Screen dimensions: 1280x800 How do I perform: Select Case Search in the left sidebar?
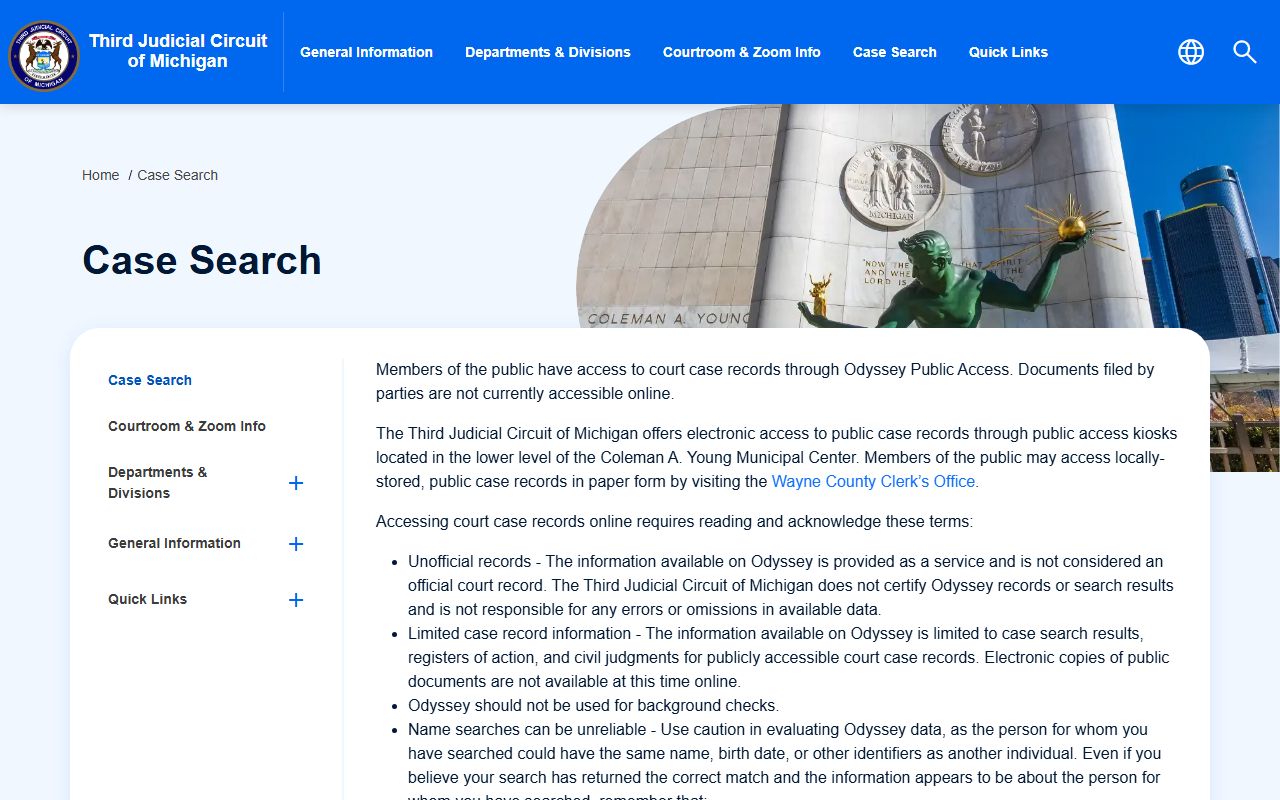click(x=150, y=380)
